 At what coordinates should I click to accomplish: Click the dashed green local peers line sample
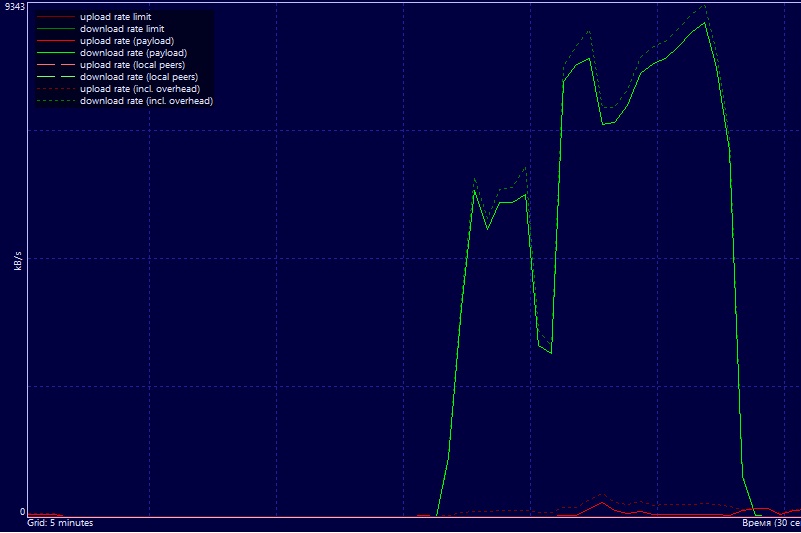pos(54,78)
